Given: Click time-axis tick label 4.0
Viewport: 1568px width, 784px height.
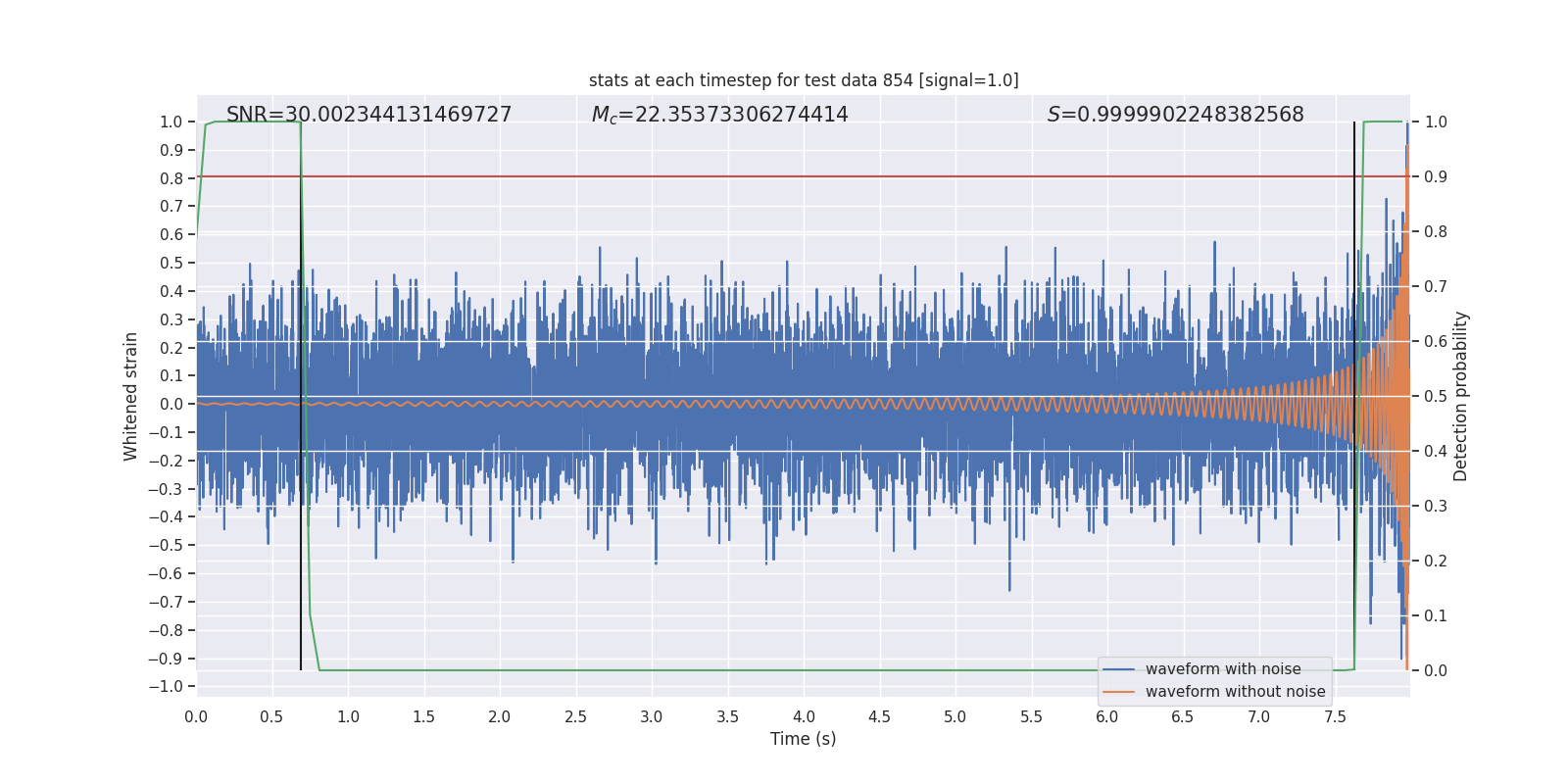Looking at the screenshot, I should 804,716.
